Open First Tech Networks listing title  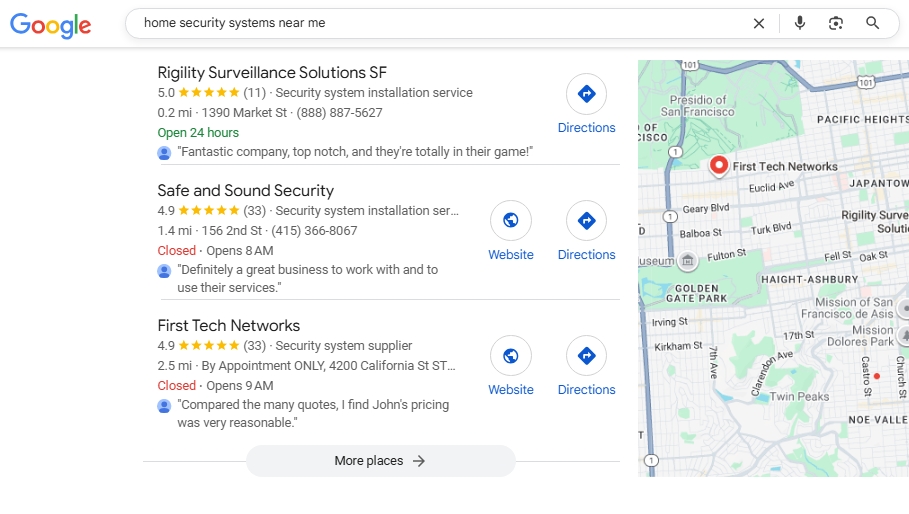coord(228,325)
